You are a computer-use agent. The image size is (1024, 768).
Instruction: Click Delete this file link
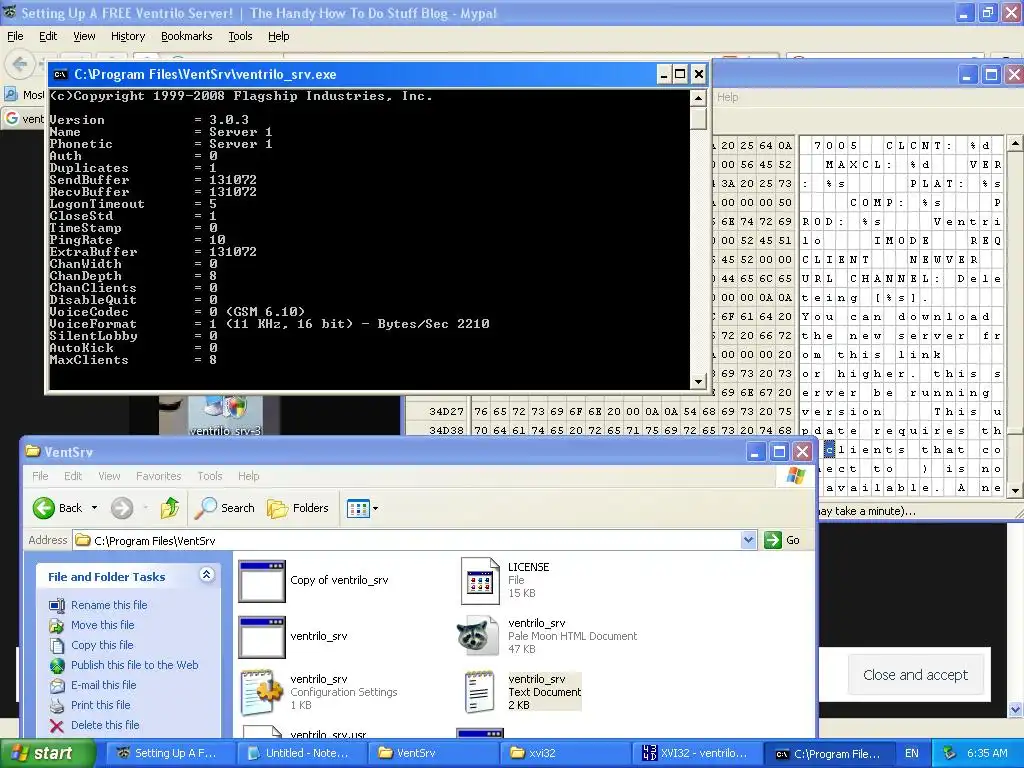click(x=105, y=725)
